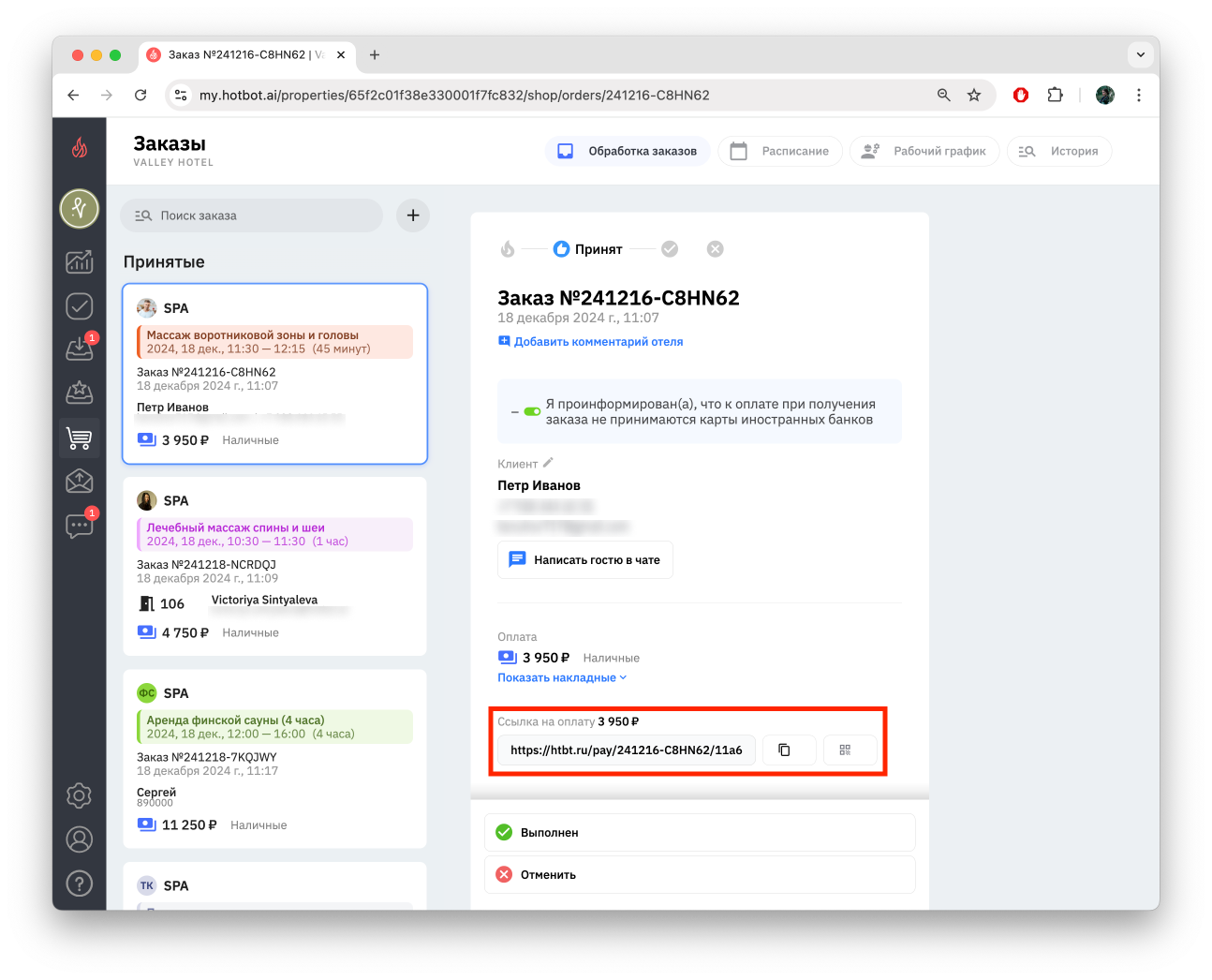
Task: Edit client info with pencil icon
Action: point(549,463)
